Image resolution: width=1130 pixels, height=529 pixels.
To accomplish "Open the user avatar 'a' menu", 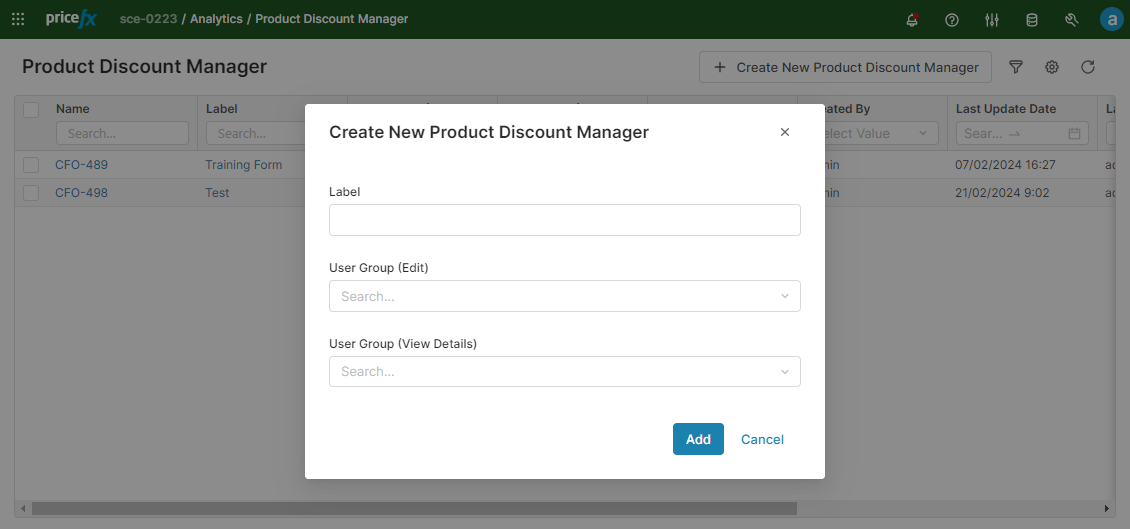I will pyautogui.click(x=1112, y=19).
